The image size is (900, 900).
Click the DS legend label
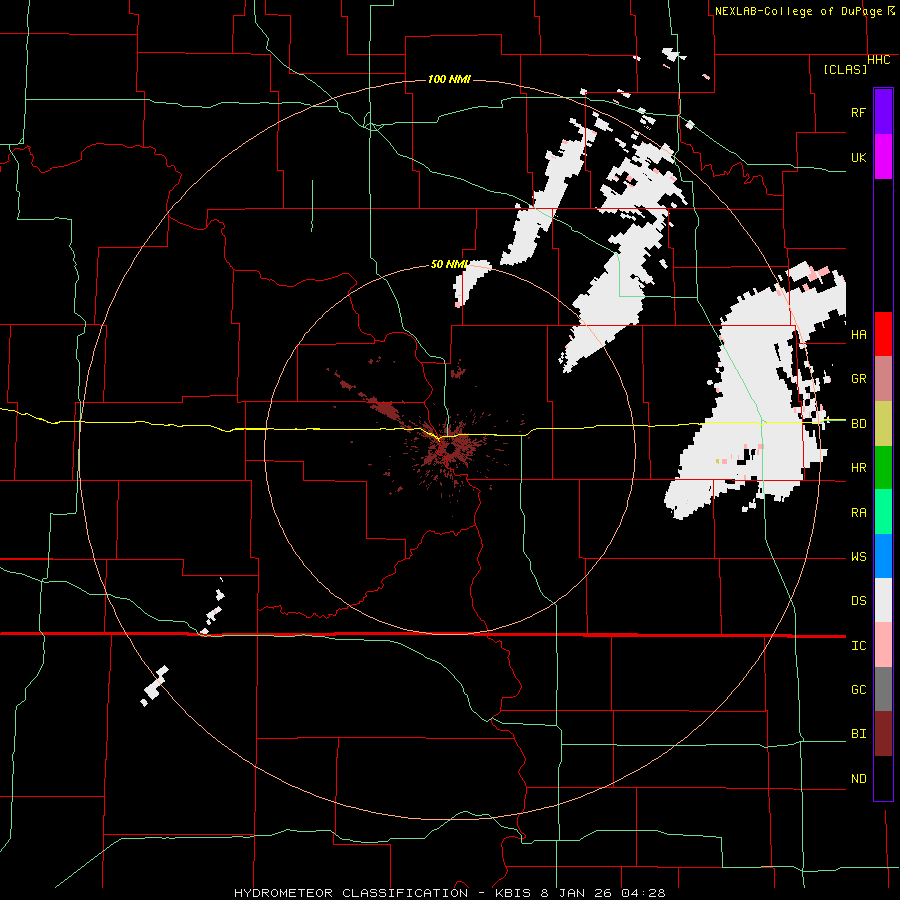point(859,601)
